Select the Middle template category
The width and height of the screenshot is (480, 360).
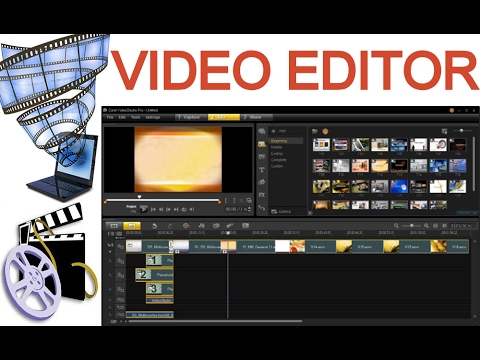coord(276,147)
